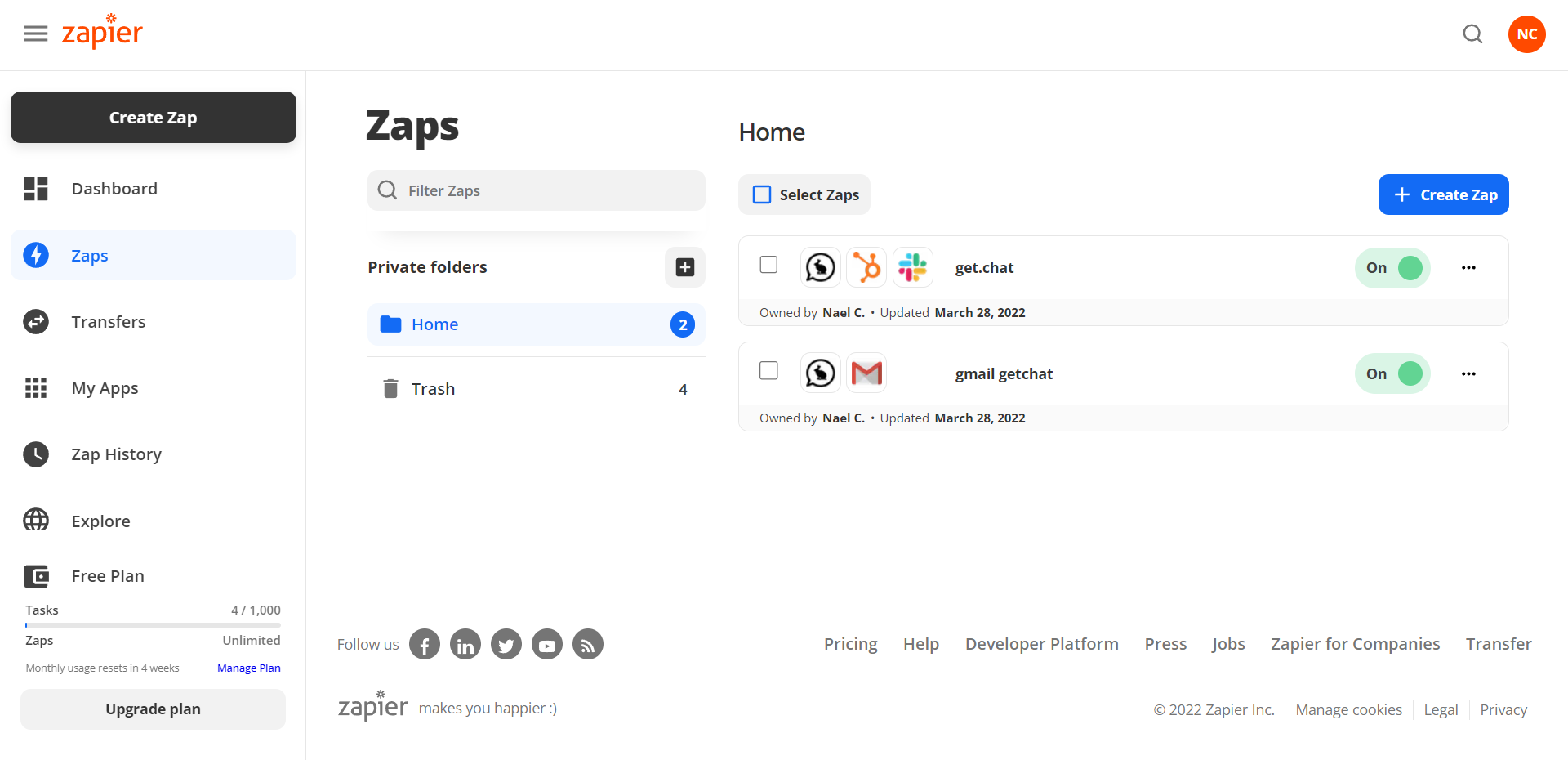The height and width of the screenshot is (760, 1568).
Task: Click the My Apps grid icon
Action: click(36, 388)
